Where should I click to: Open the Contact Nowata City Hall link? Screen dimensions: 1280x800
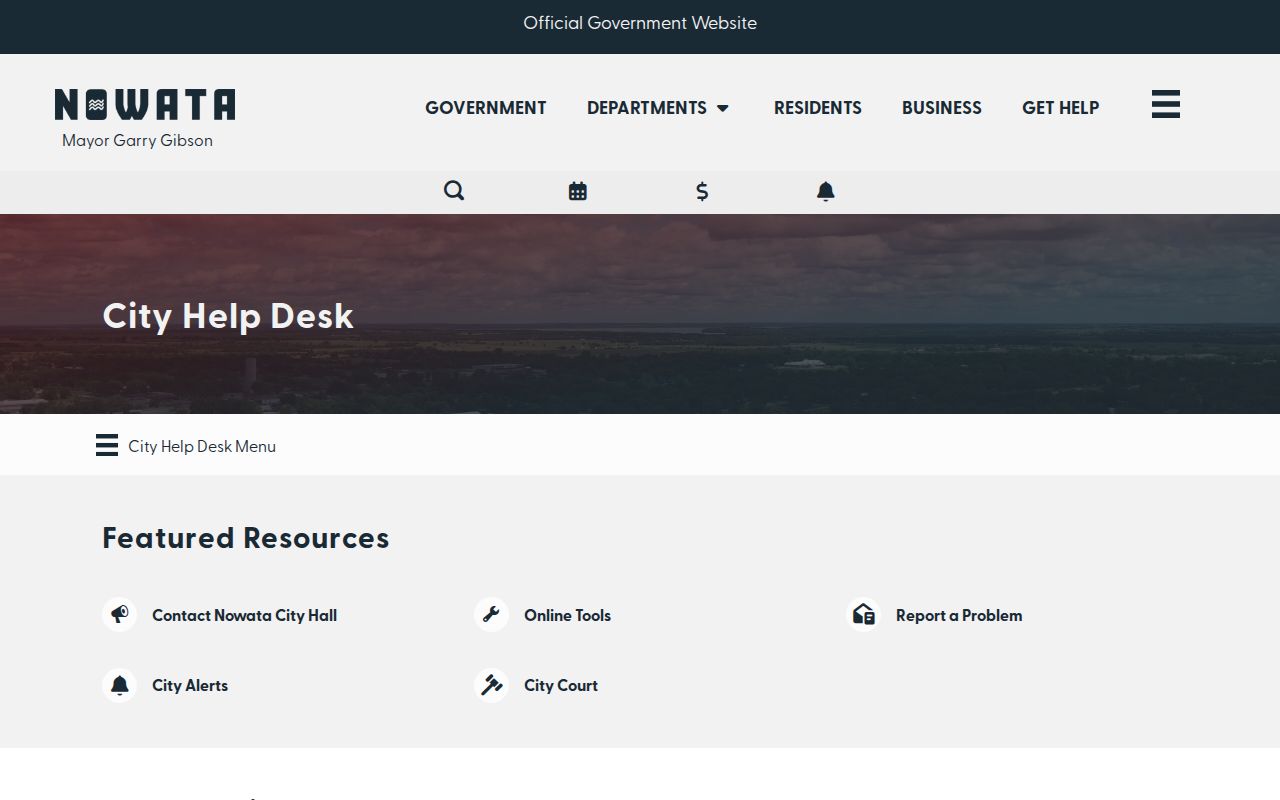[244, 615]
